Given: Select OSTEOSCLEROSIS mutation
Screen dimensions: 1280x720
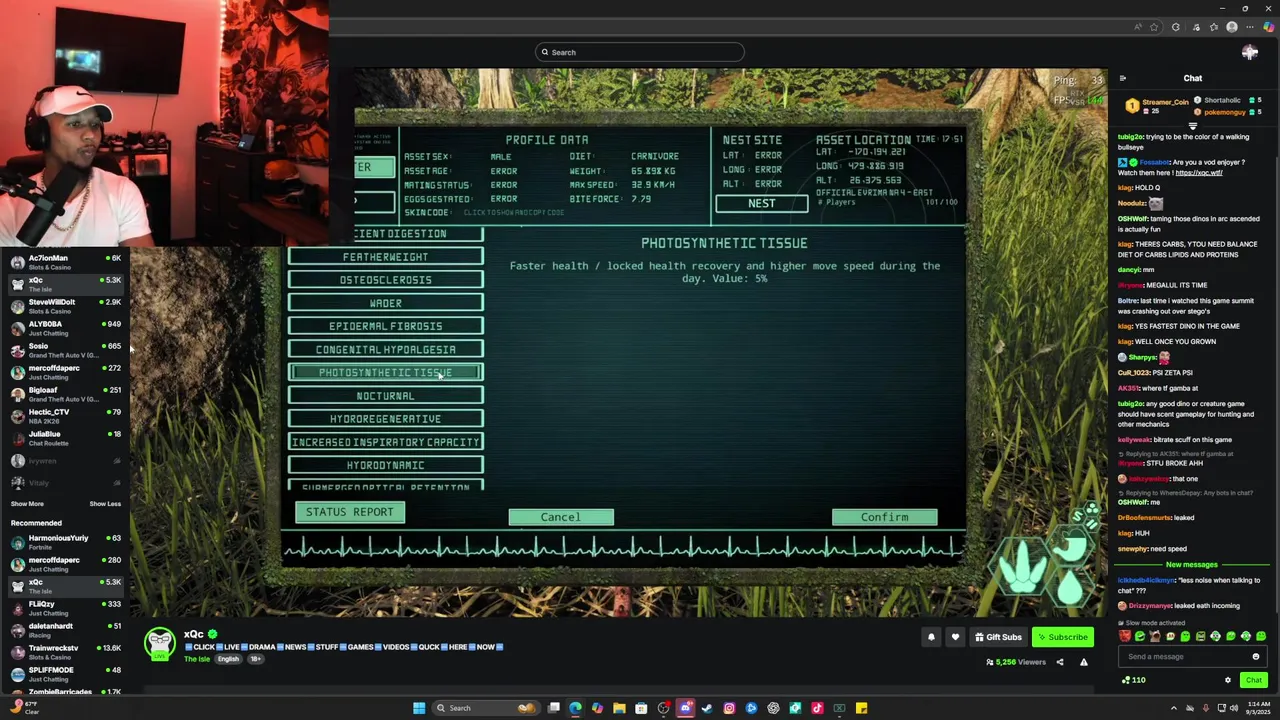Looking at the screenshot, I should (x=385, y=280).
